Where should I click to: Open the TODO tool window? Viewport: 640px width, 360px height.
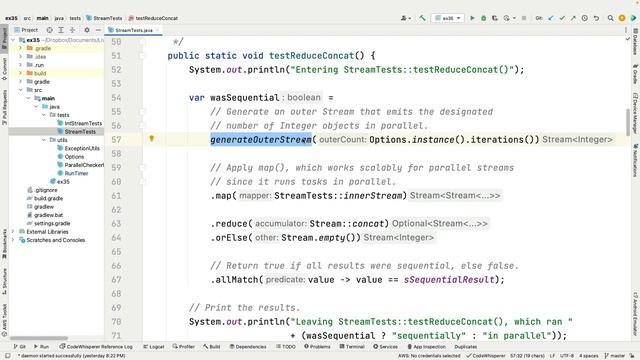(x=286, y=347)
